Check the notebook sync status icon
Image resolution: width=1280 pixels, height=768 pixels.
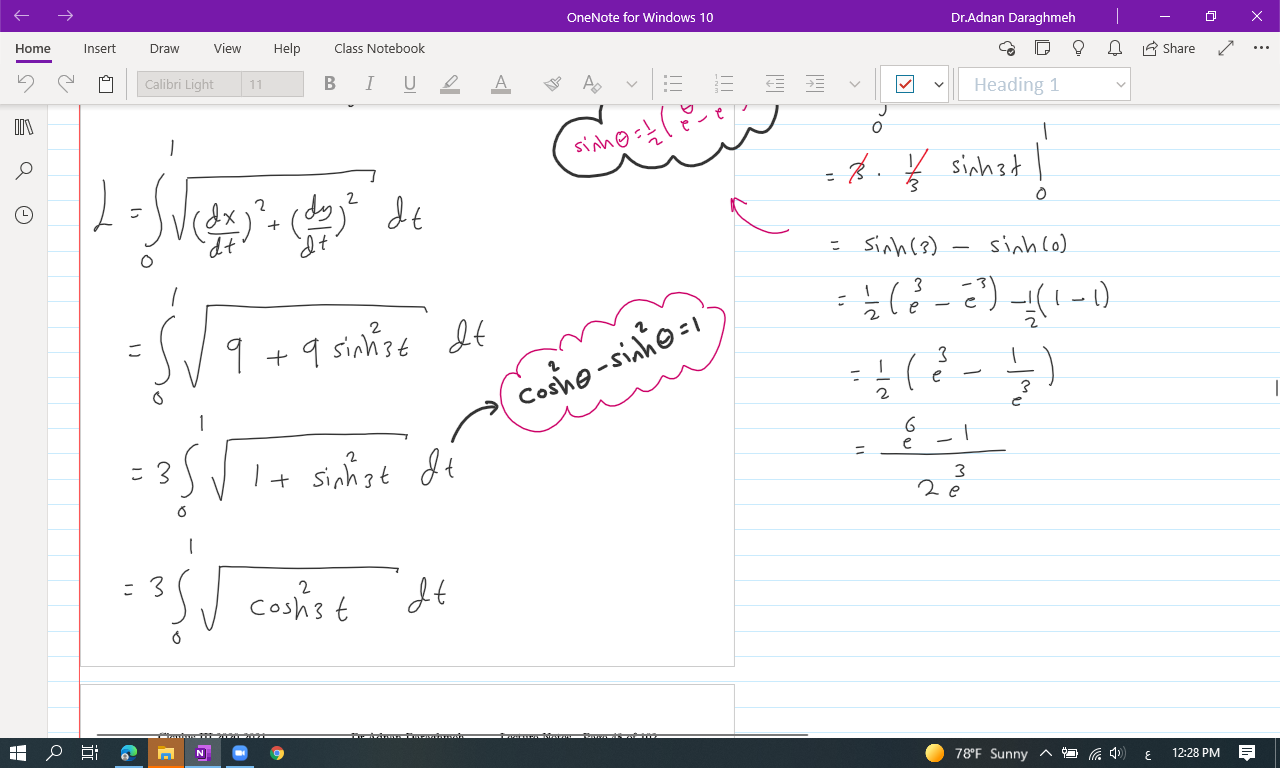(1007, 48)
